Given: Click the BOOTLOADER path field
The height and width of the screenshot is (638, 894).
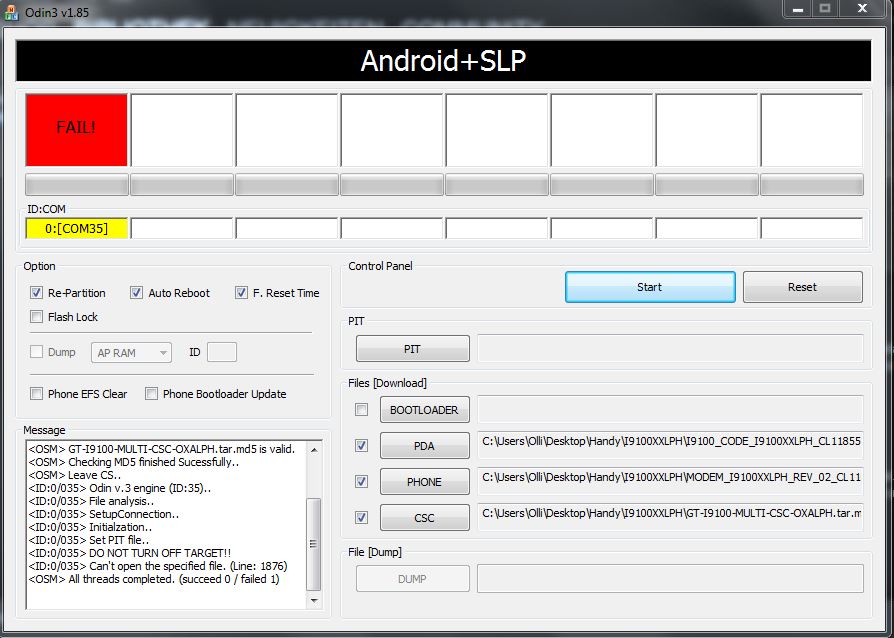Looking at the screenshot, I should [x=670, y=409].
